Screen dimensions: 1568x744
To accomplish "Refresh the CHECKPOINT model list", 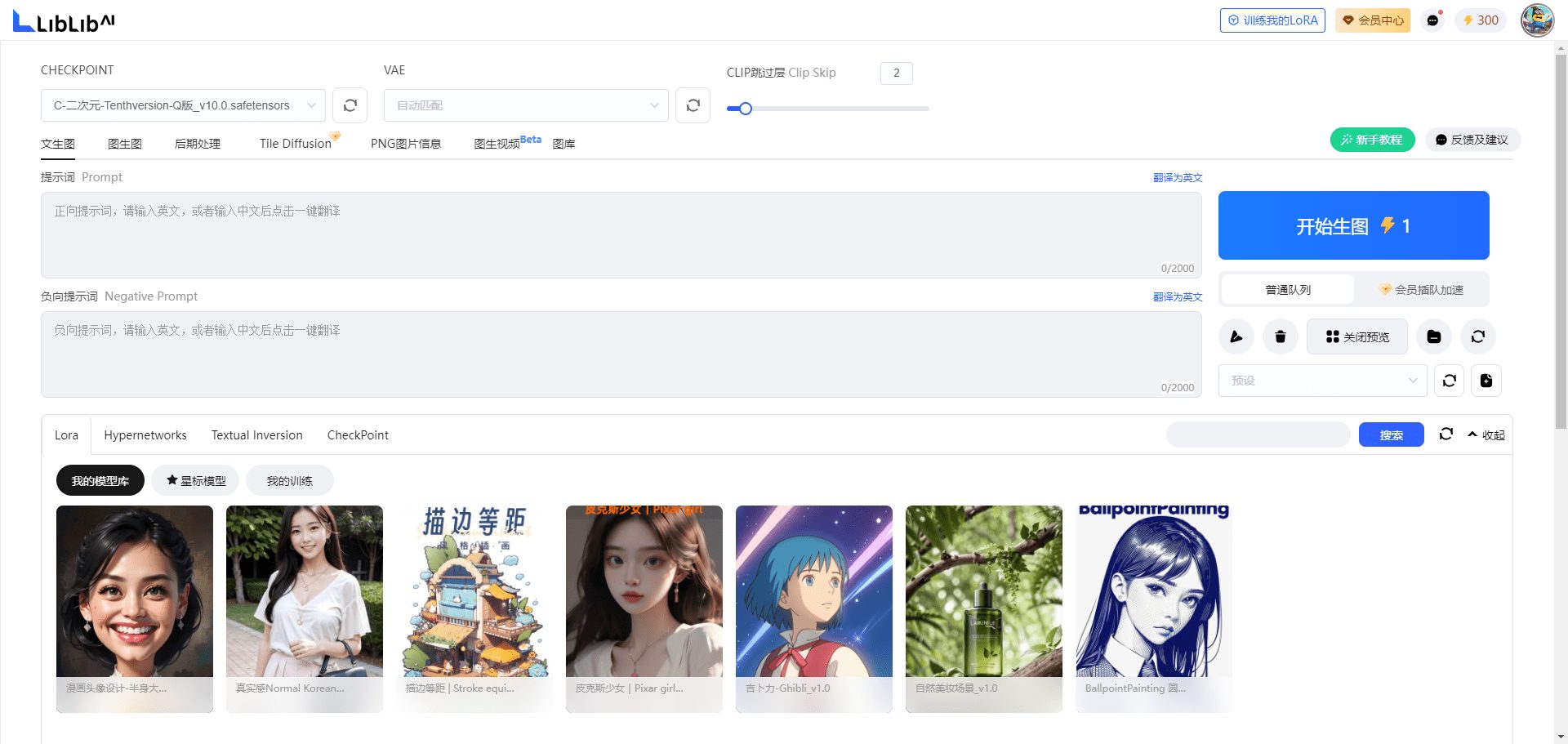I will coord(350,105).
